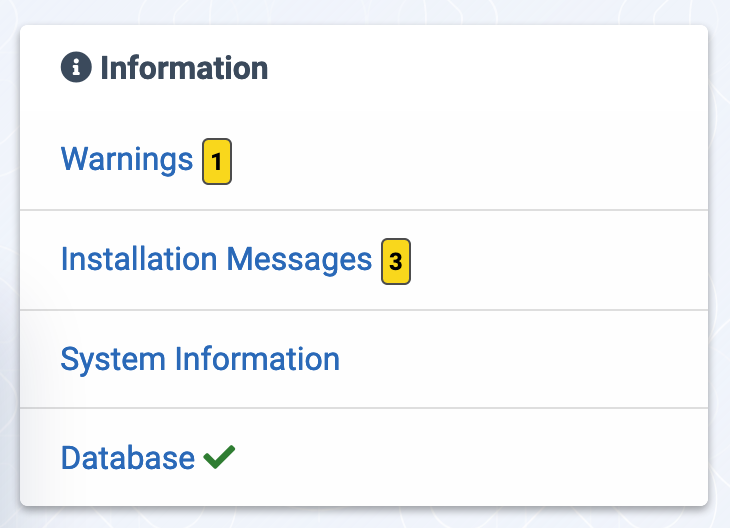Select the Information panel heading text
The width and height of the screenshot is (730, 528).
coord(184,68)
